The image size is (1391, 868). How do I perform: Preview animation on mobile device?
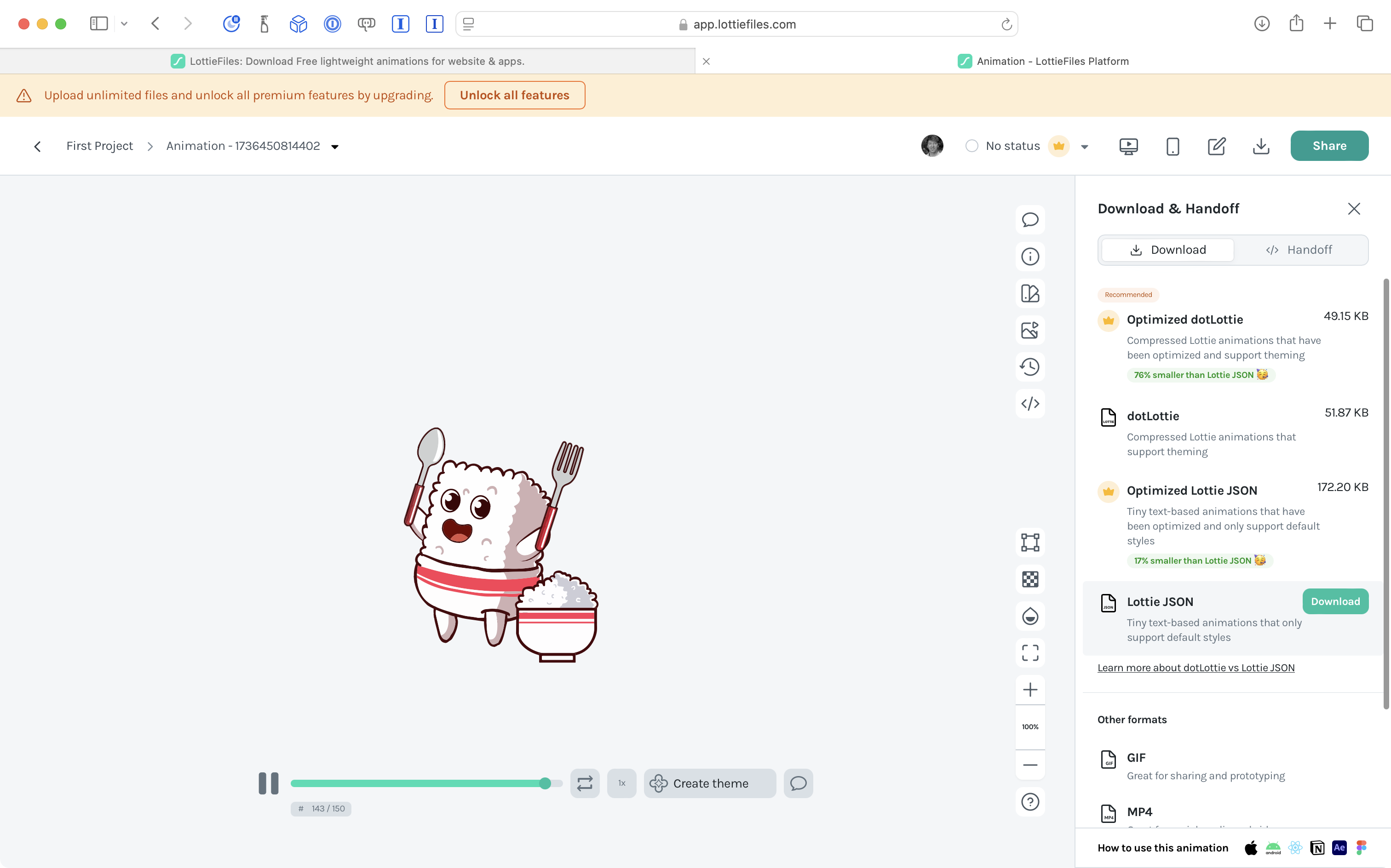(x=1172, y=146)
